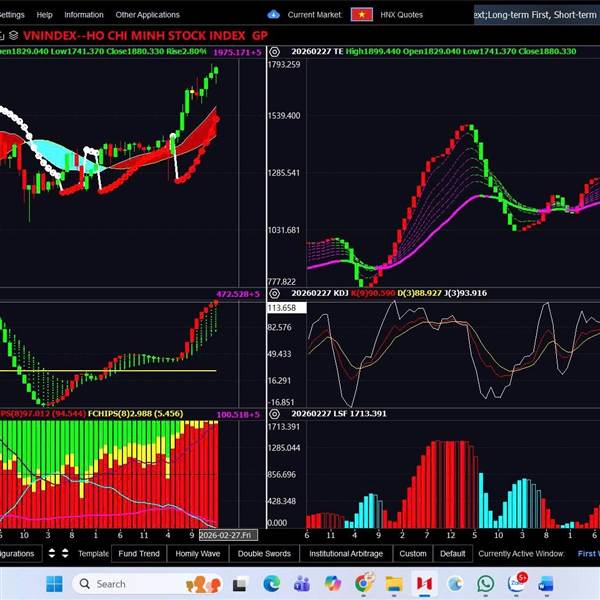The width and height of the screenshot is (600, 600).
Task: Click the cloud download icon
Action: [274, 14]
